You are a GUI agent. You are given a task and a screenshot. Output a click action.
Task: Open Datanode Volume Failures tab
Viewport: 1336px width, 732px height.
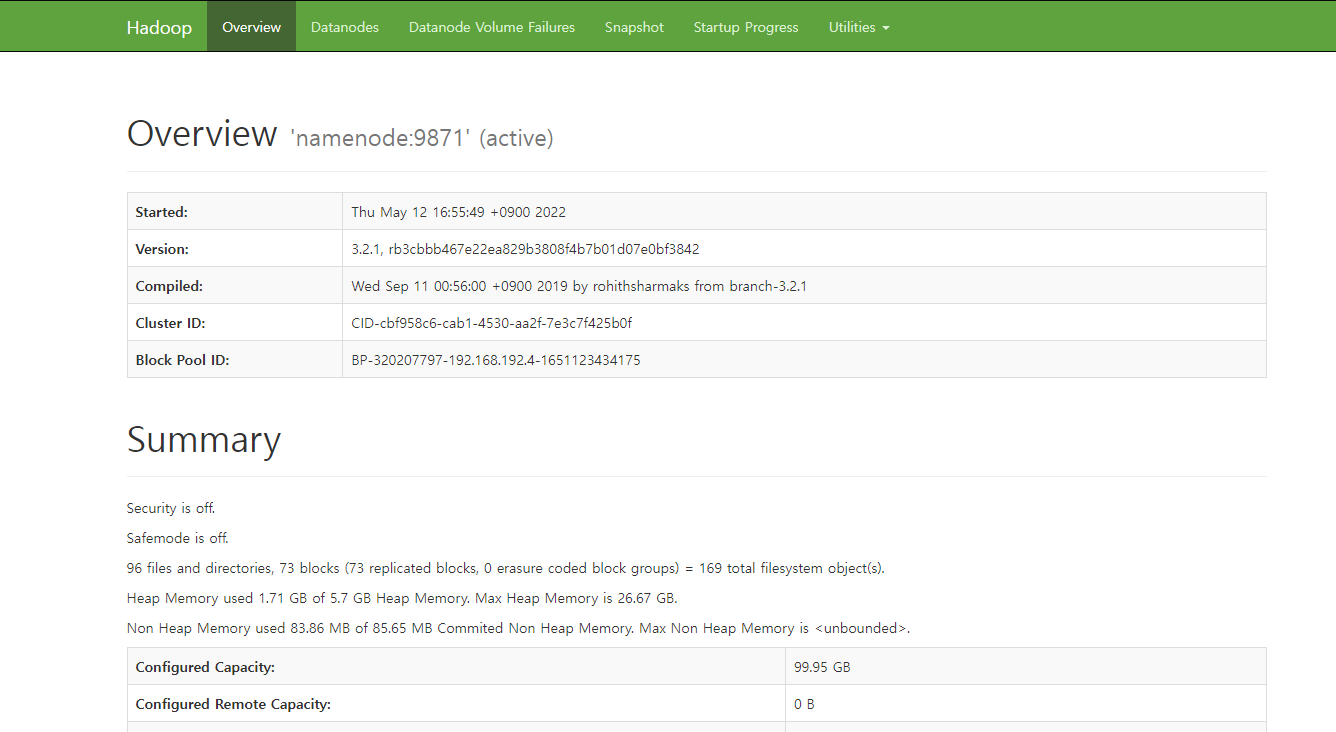[x=492, y=27]
